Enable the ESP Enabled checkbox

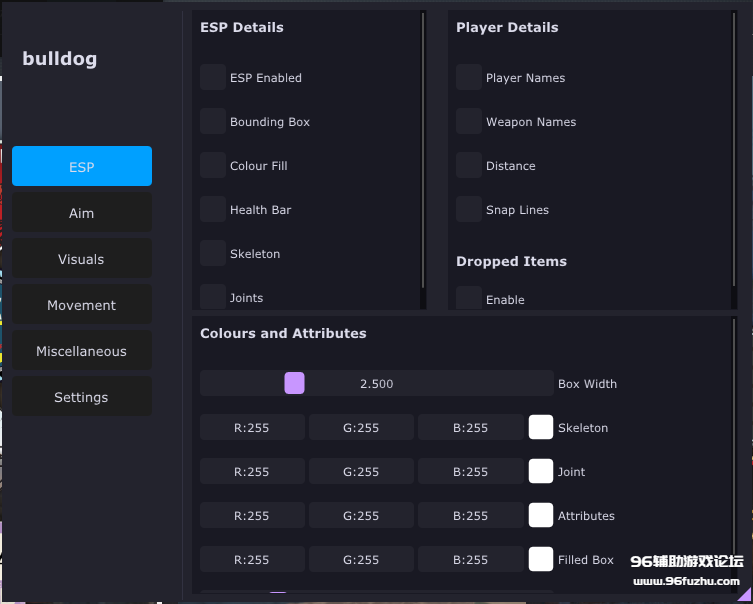[213, 78]
